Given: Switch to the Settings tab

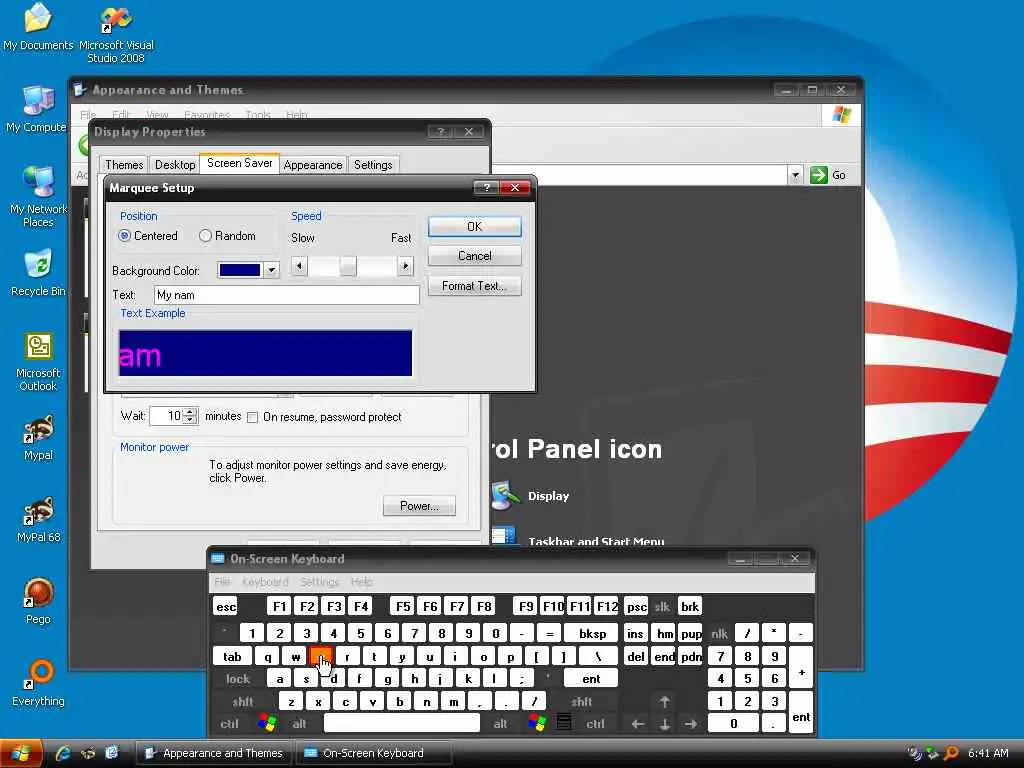Looking at the screenshot, I should coord(373,165).
